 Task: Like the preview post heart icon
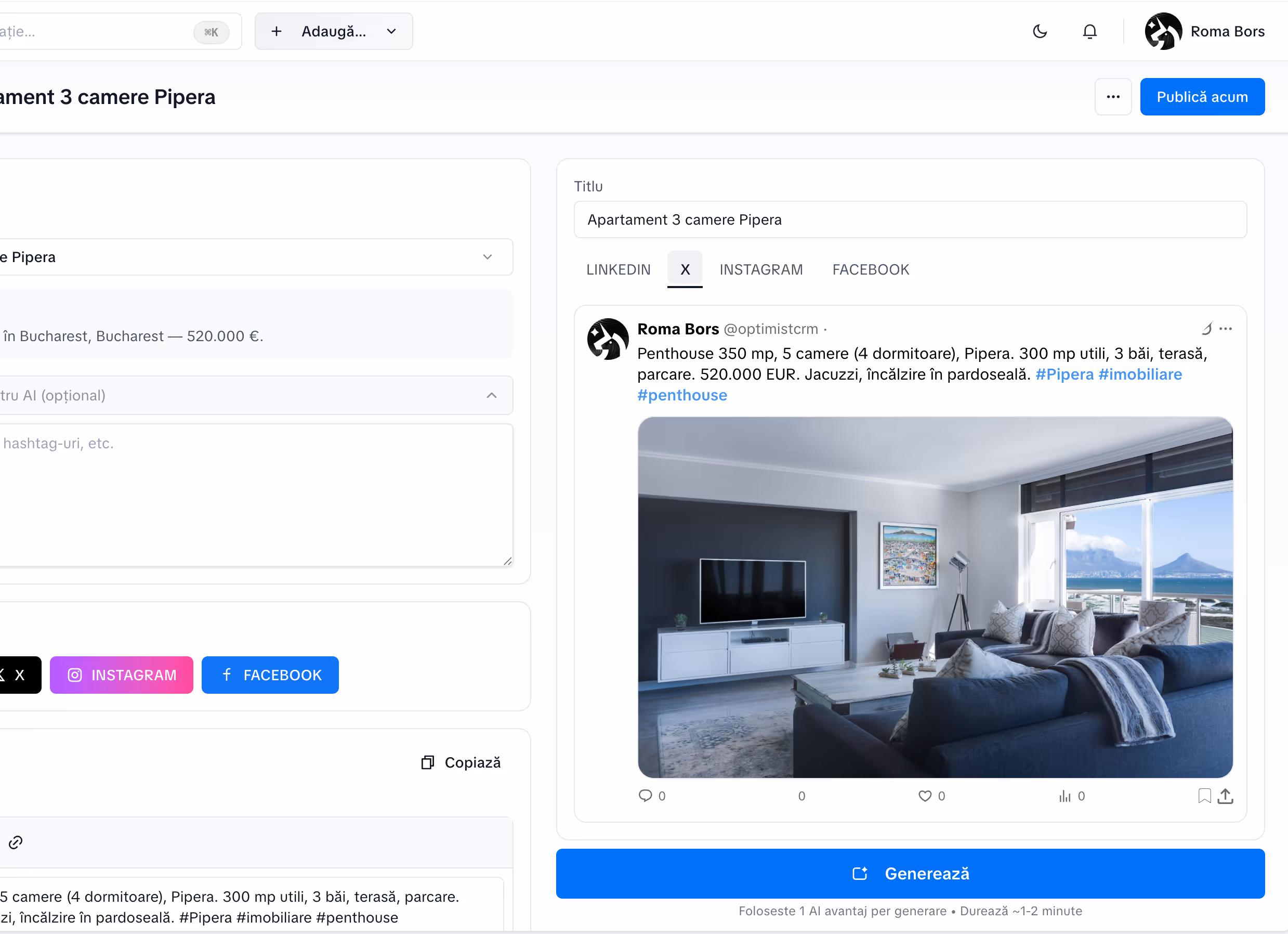click(x=925, y=795)
